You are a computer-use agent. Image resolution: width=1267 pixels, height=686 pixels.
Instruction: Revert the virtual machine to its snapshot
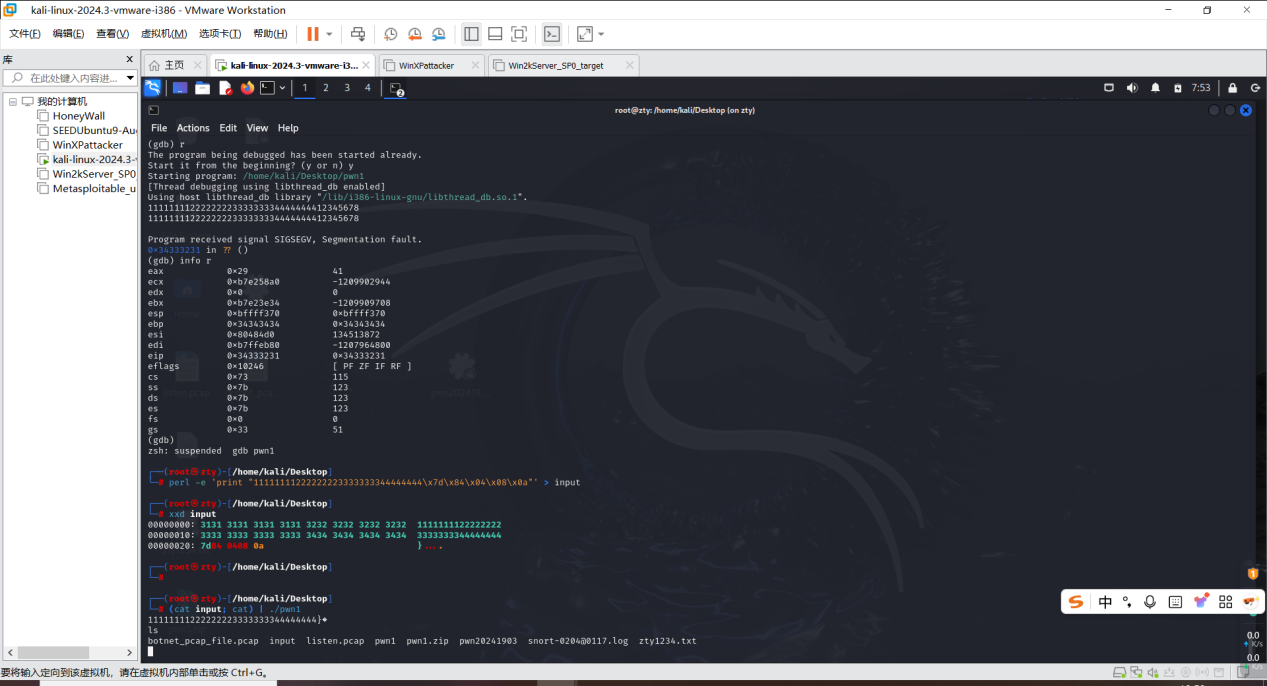415,34
